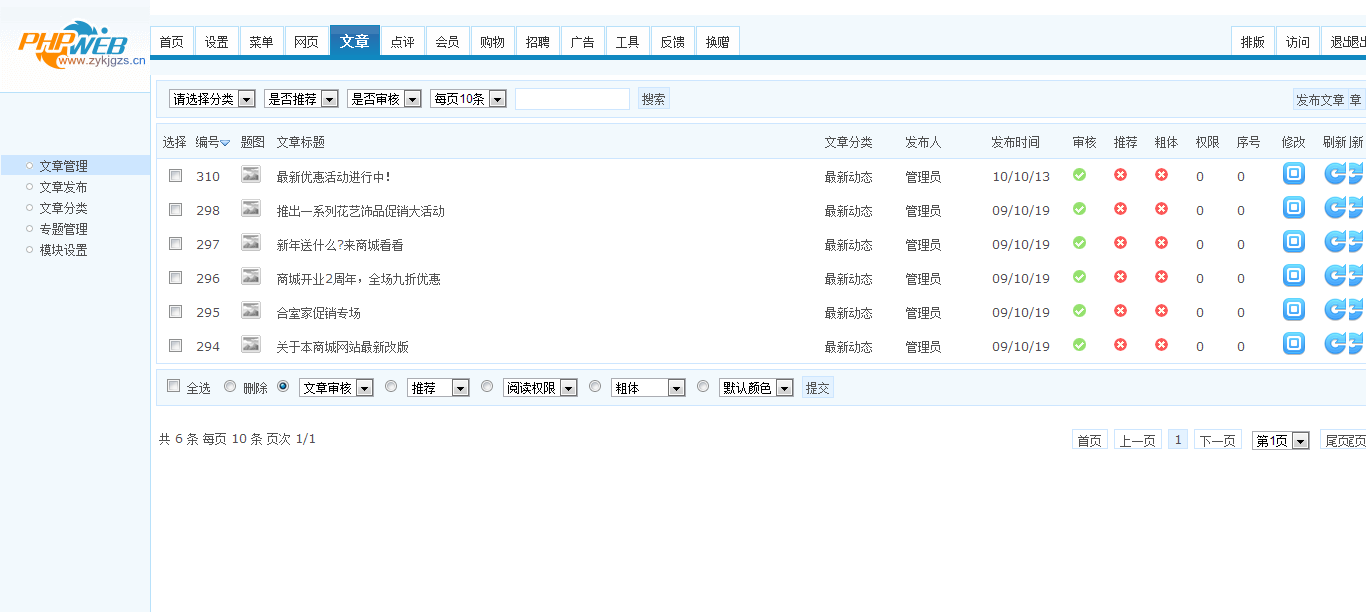Toggle red 粗体 cross for article 297

click(x=1162, y=243)
